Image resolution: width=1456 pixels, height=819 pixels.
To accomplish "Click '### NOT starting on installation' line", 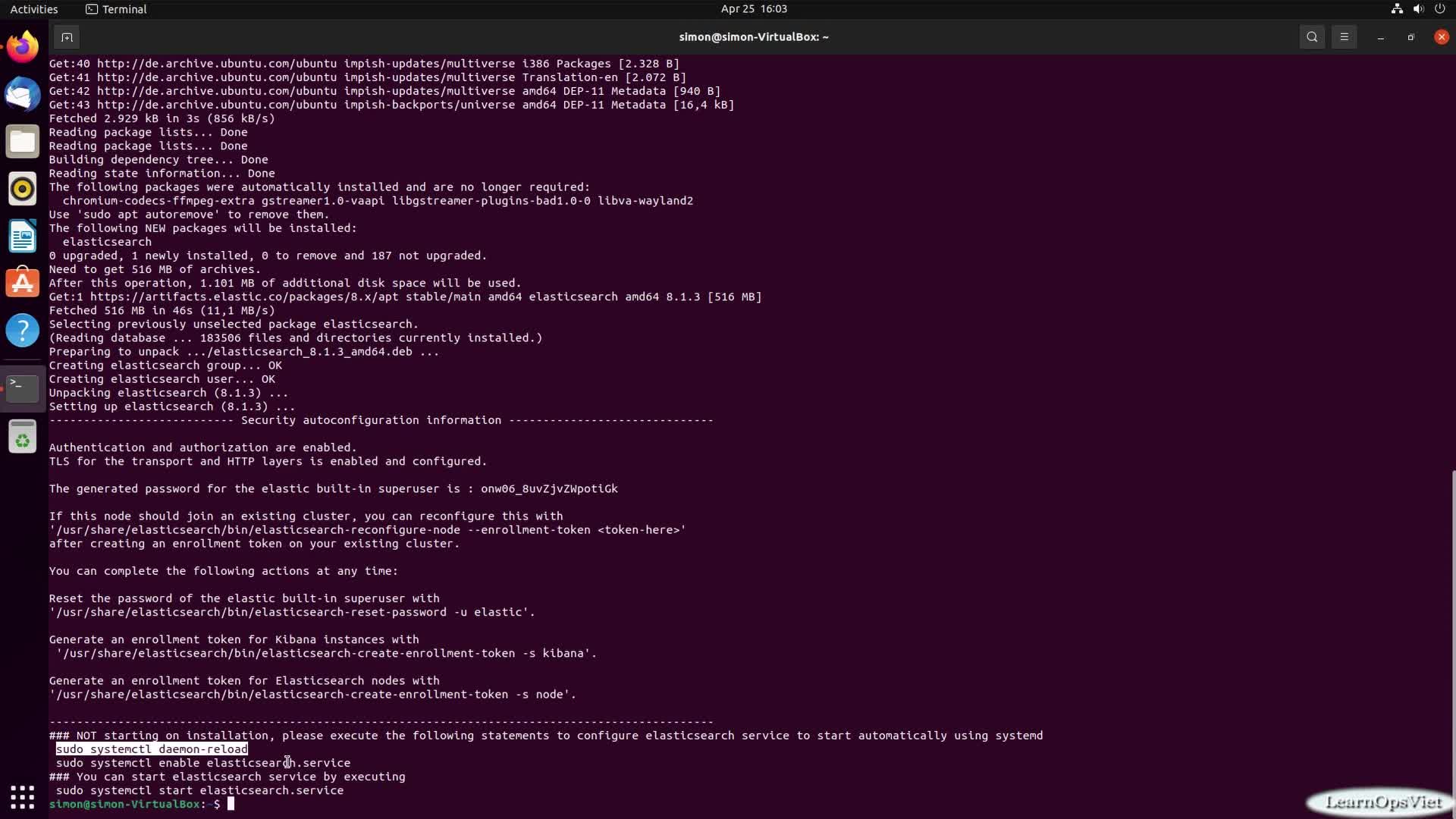I will tap(546, 736).
